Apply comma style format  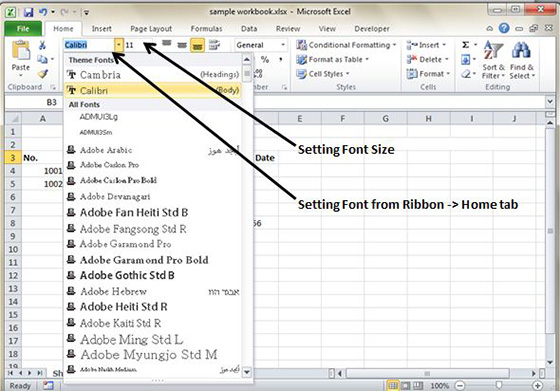coord(281,59)
